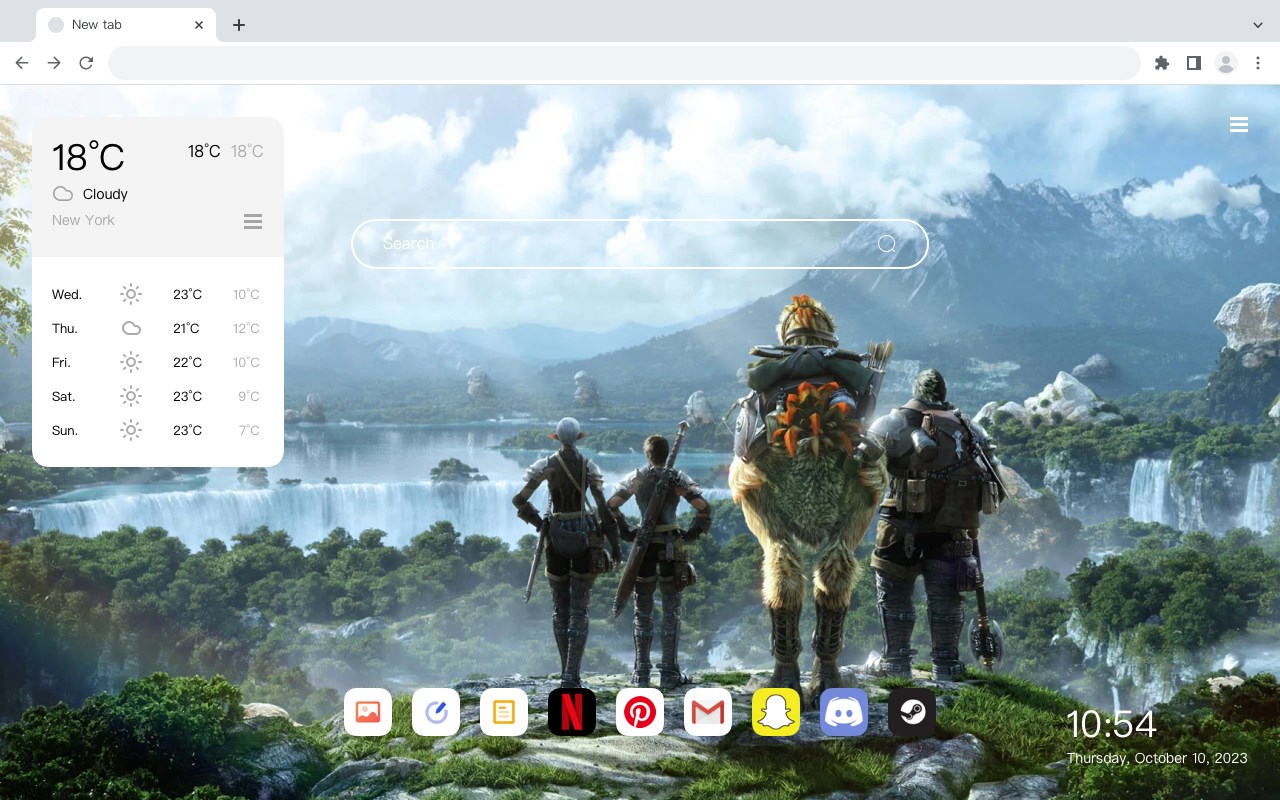1280x800 pixels.
Task: Click the Thursday, October 10, 2023 date
Action: coord(1157,758)
